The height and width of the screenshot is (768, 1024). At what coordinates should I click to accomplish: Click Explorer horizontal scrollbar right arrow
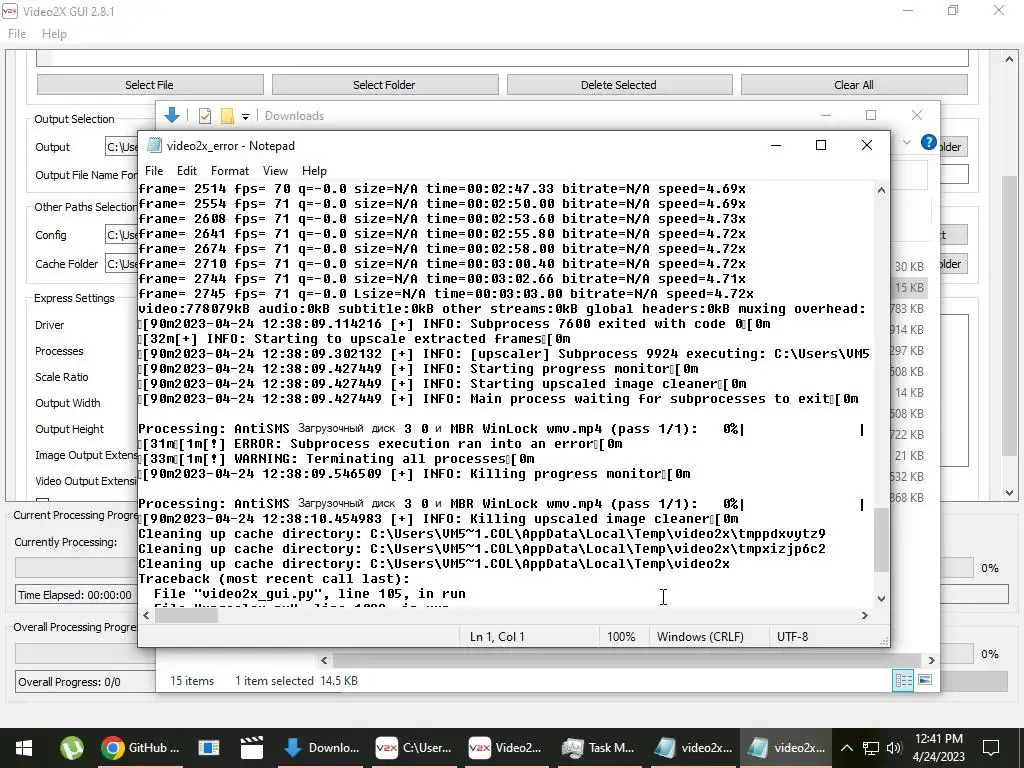931,660
